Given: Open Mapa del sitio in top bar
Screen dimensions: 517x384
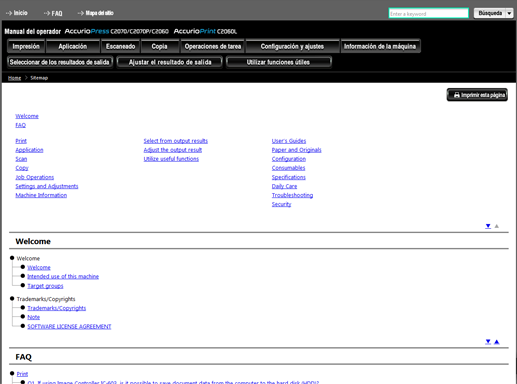Looking at the screenshot, I should point(96,13).
